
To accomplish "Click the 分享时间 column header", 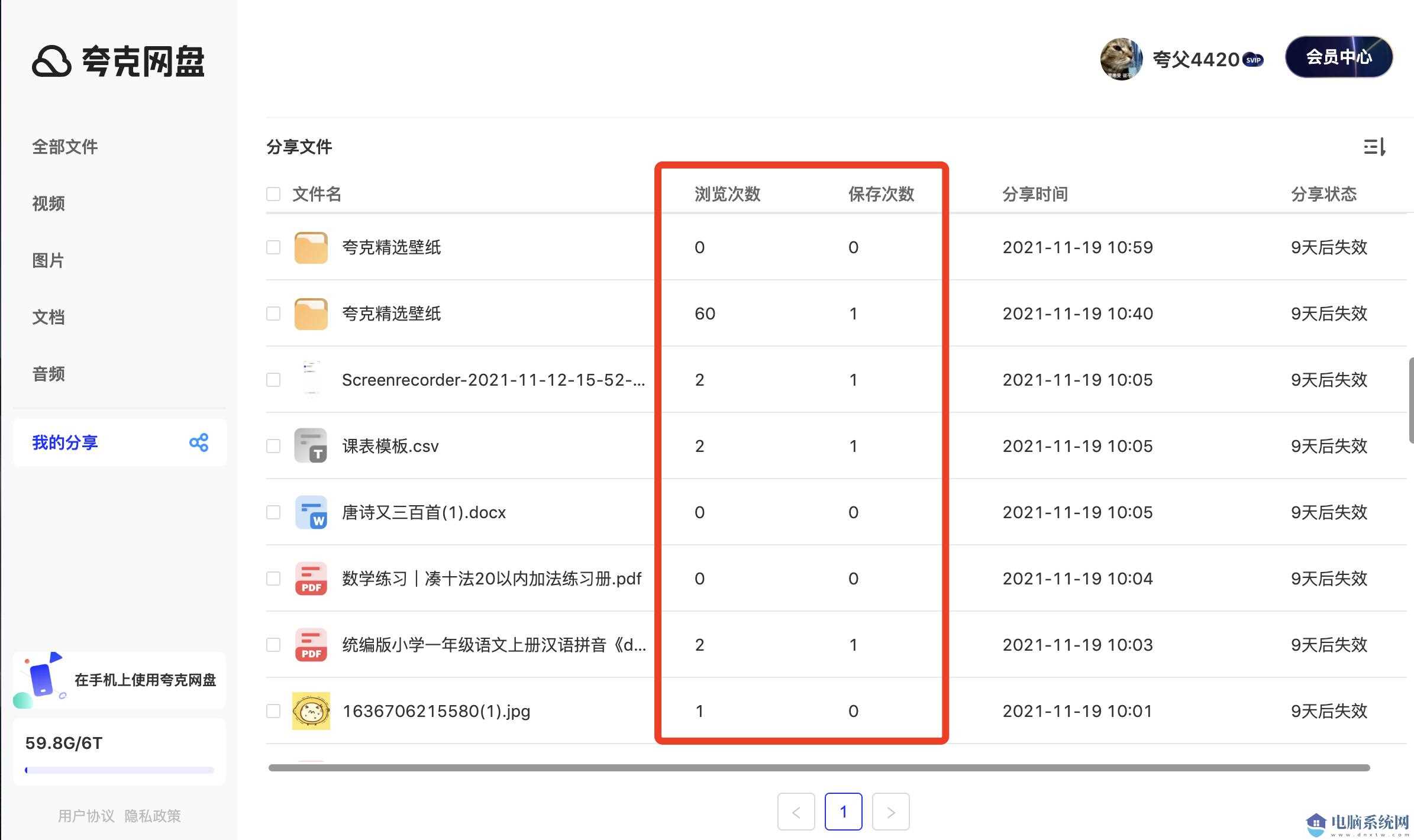I will point(1035,194).
